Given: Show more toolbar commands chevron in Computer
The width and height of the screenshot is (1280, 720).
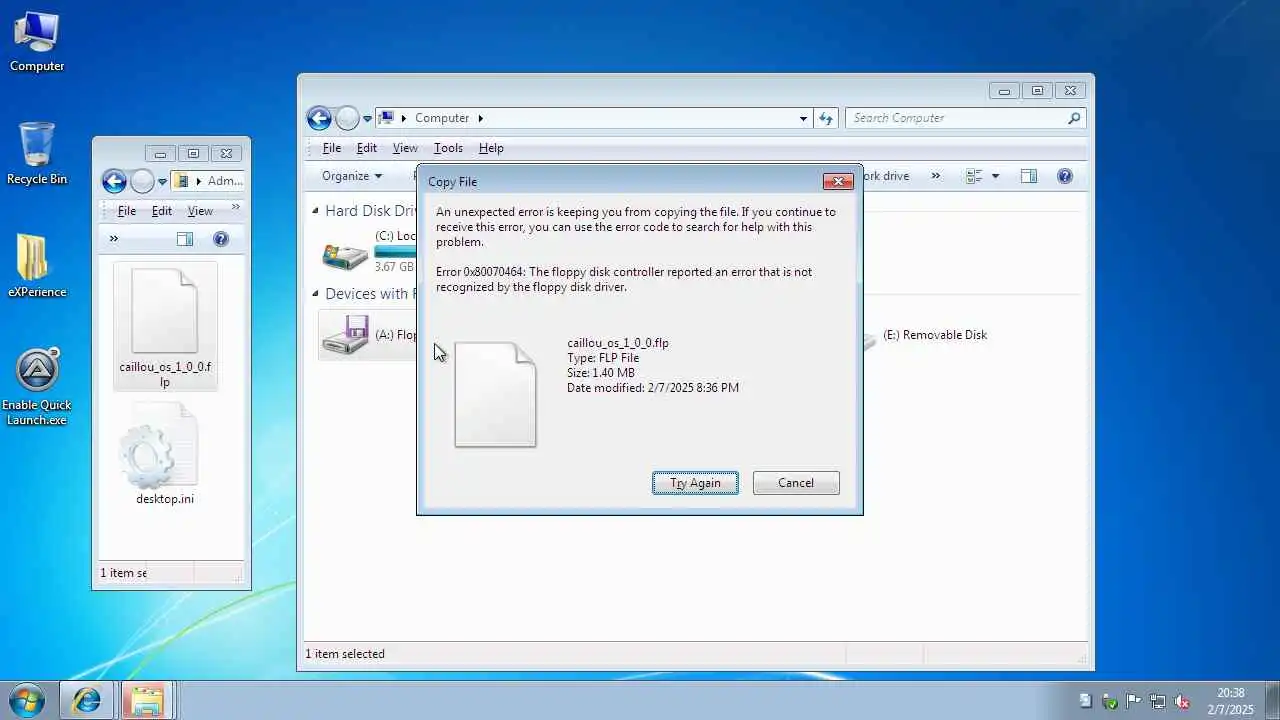Looking at the screenshot, I should tap(936, 176).
